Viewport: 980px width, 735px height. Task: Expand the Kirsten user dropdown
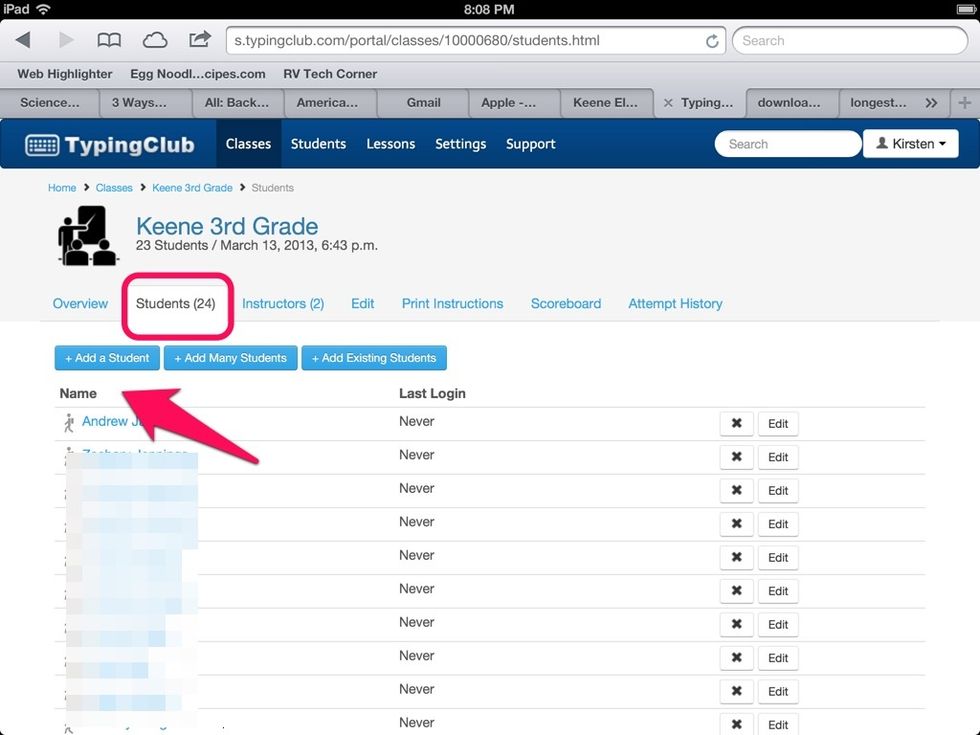[x=910, y=144]
